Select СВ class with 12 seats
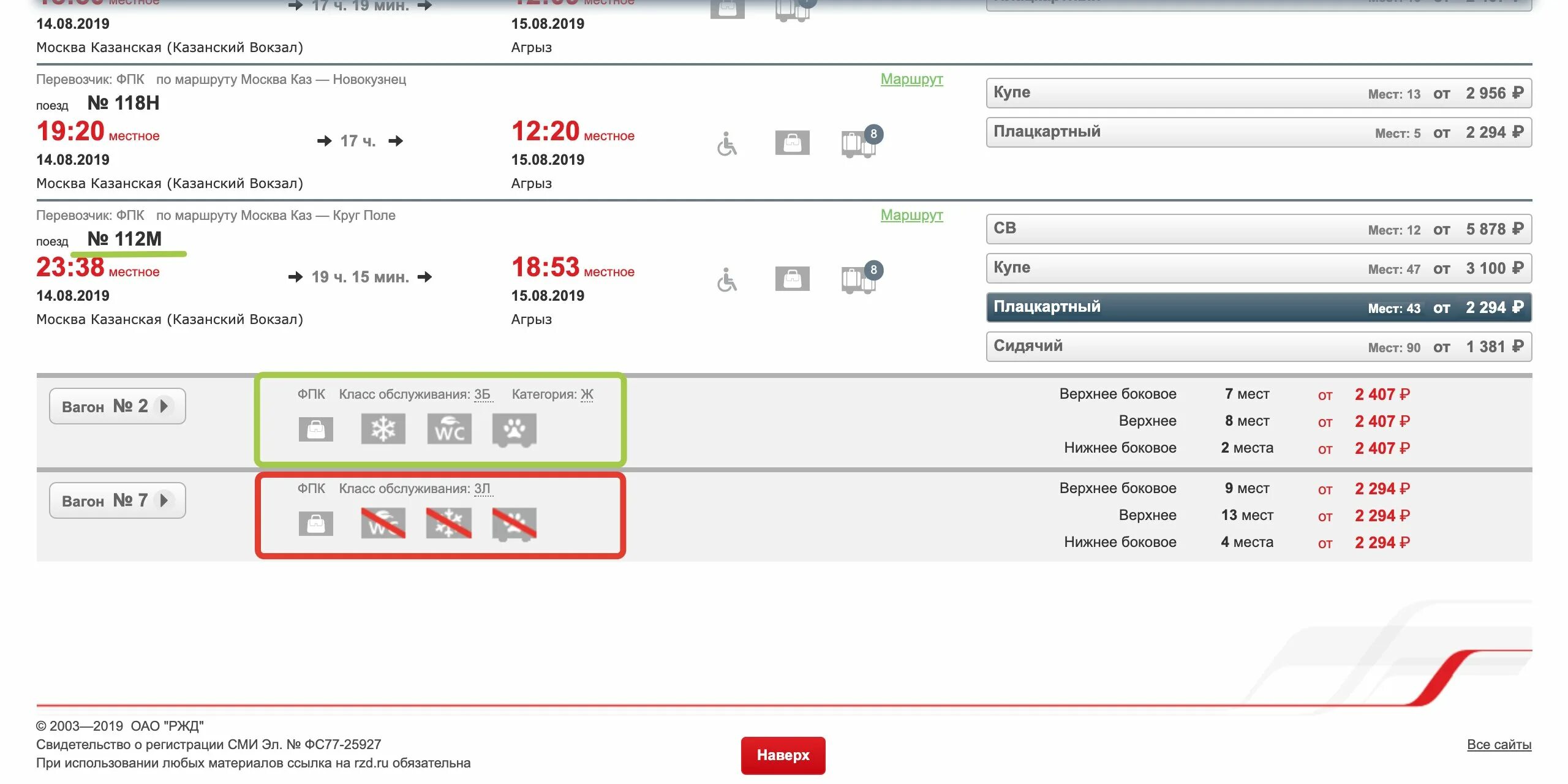 click(x=1258, y=228)
